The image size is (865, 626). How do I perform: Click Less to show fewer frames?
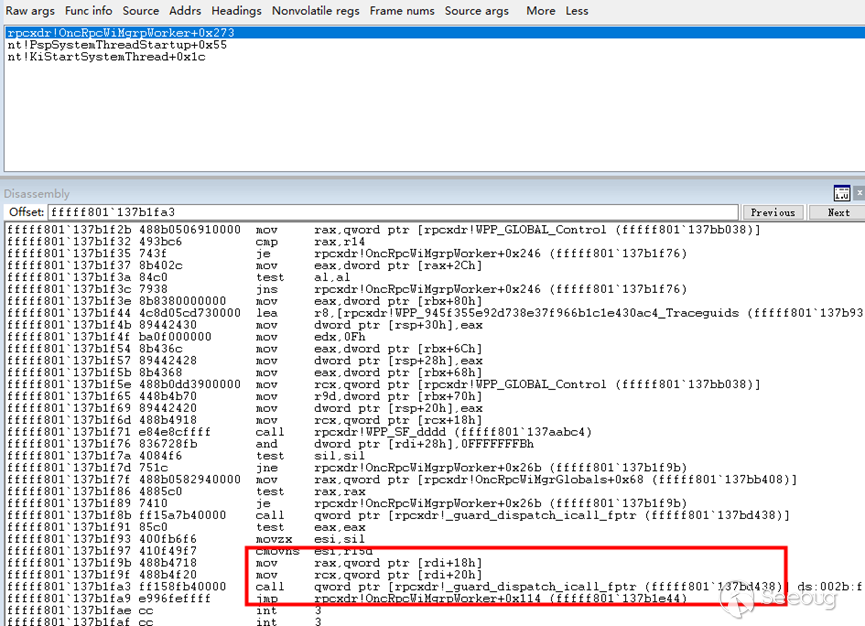coord(576,10)
